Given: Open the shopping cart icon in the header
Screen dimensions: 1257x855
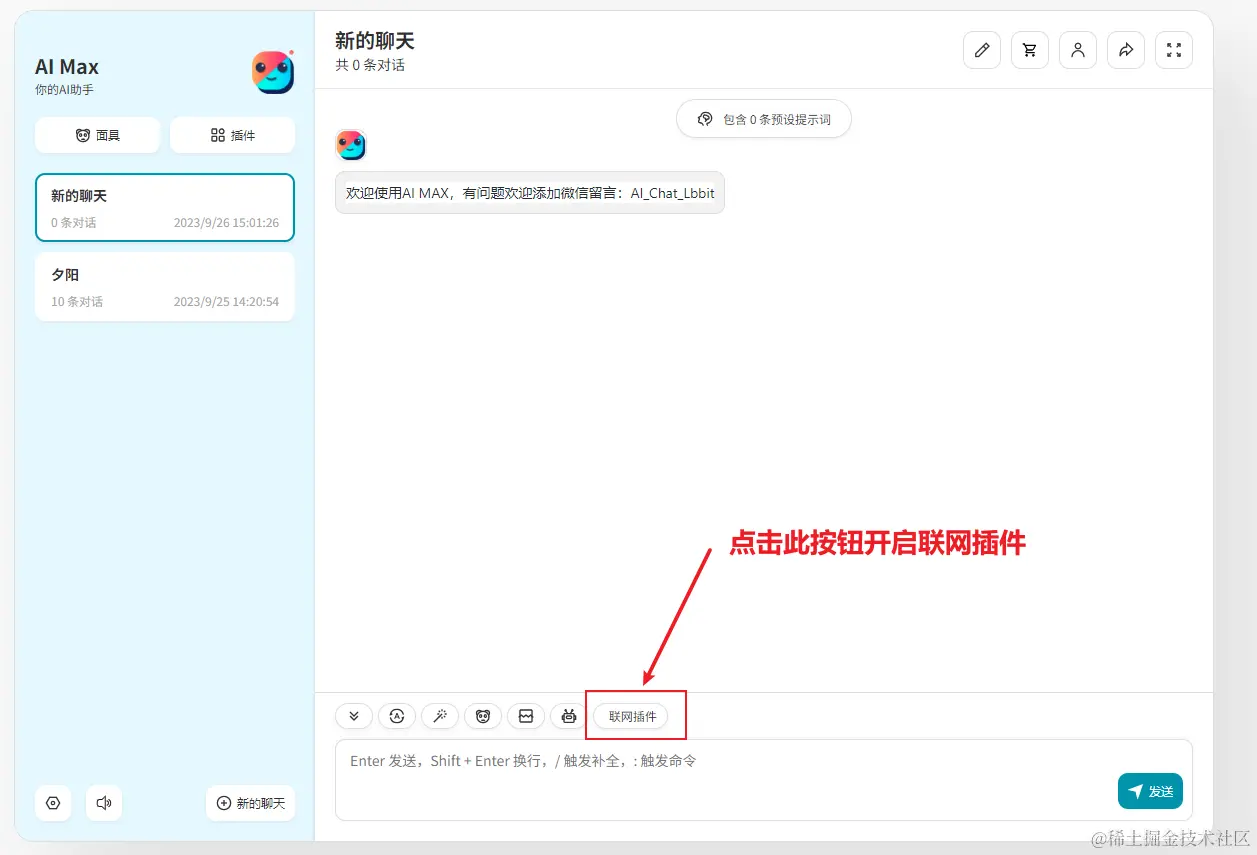Looking at the screenshot, I should tap(1029, 50).
